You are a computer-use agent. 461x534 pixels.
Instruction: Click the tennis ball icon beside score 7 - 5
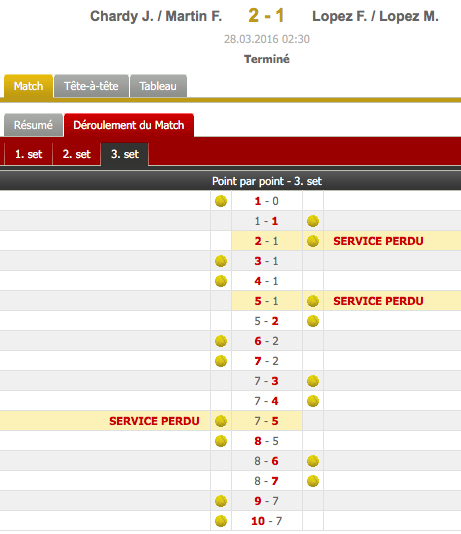coord(221,421)
